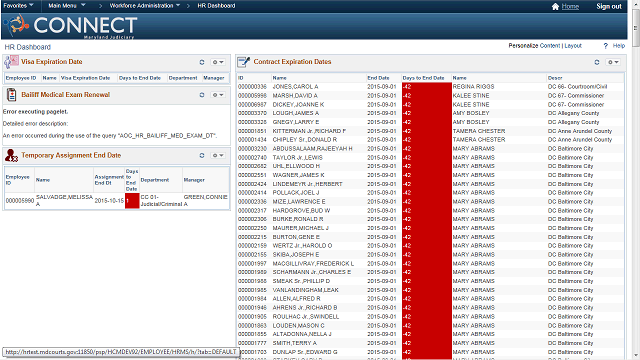Click the ABDUSSALAAM,RAJEEYAH H name
The width and height of the screenshot is (640, 360).
pos(312,149)
